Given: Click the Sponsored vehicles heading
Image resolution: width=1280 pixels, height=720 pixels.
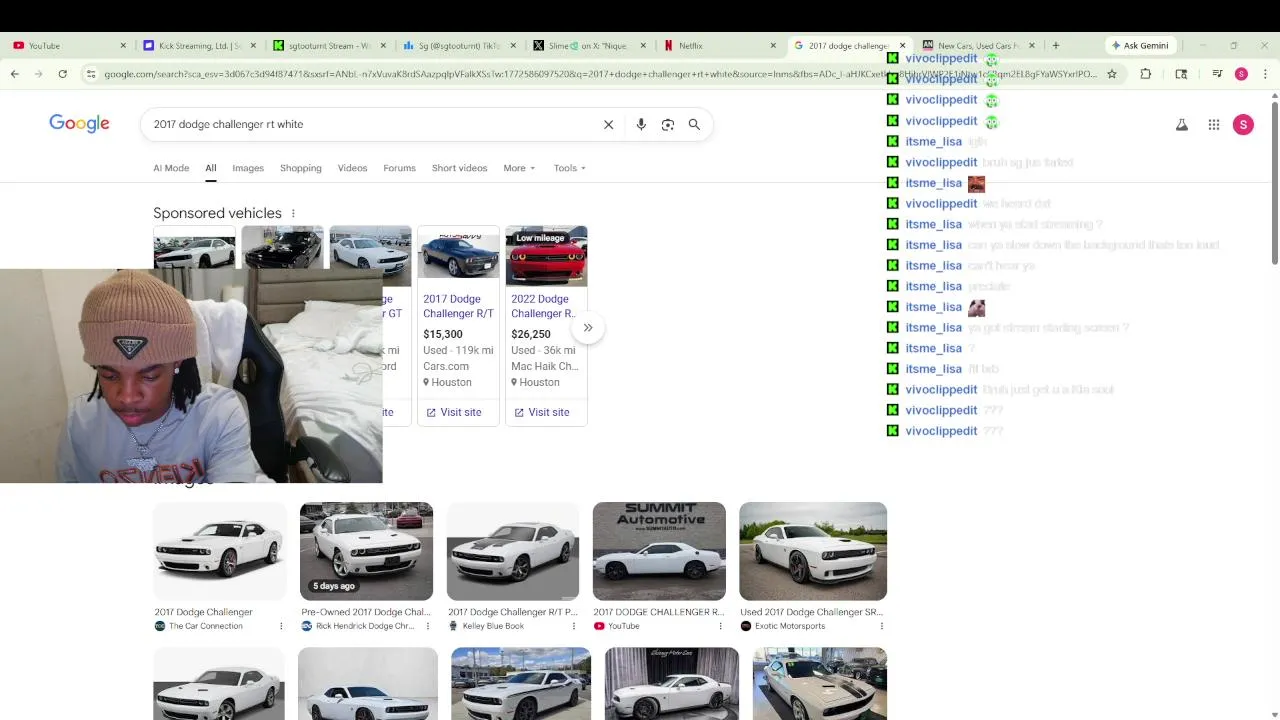Looking at the screenshot, I should pyautogui.click(x=217, y=213).
